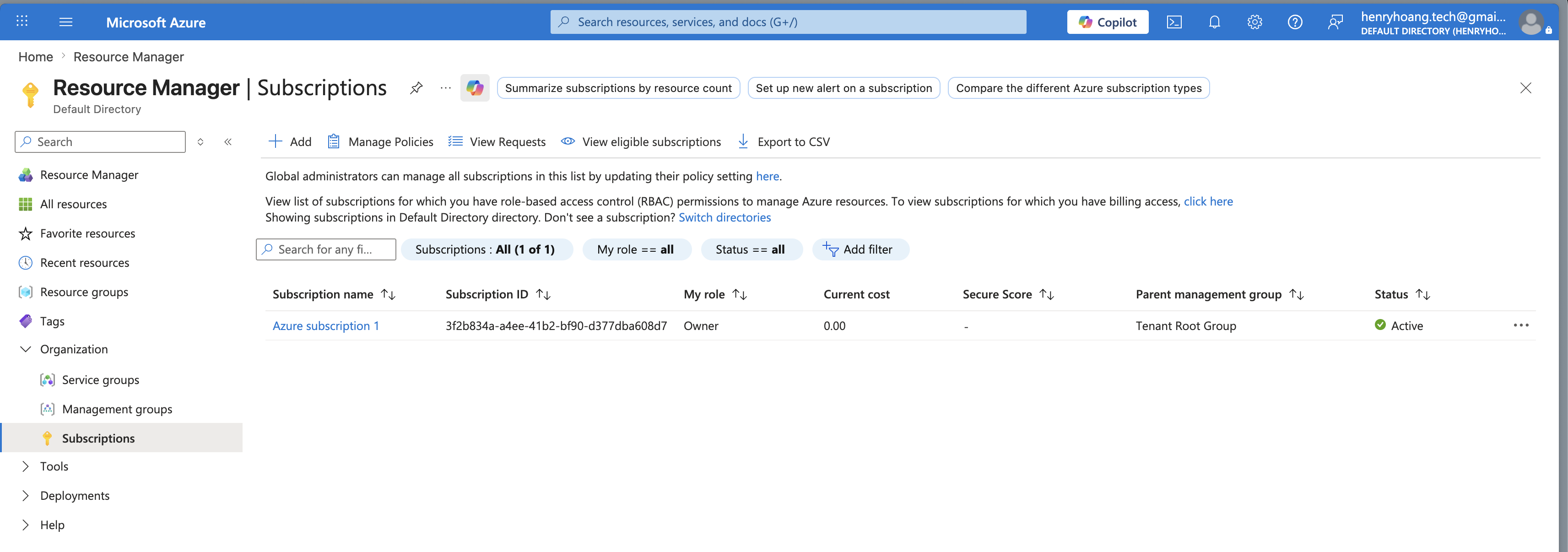The height and width of the screenshot is (552, 1568).
Task: Open the My role filter
Action: (636, 249)
